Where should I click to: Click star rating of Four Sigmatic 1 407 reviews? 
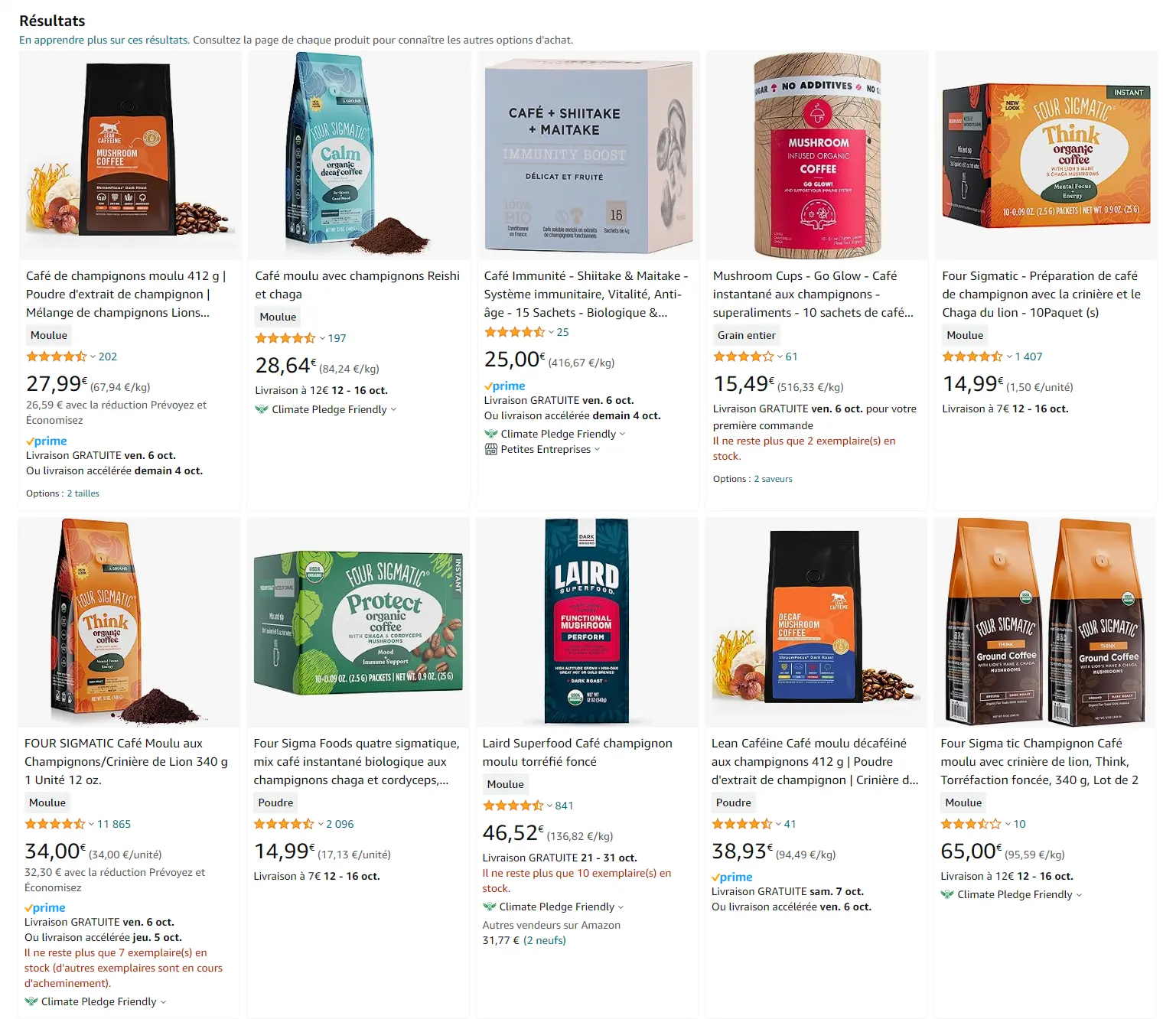click(x=972, y=356)
